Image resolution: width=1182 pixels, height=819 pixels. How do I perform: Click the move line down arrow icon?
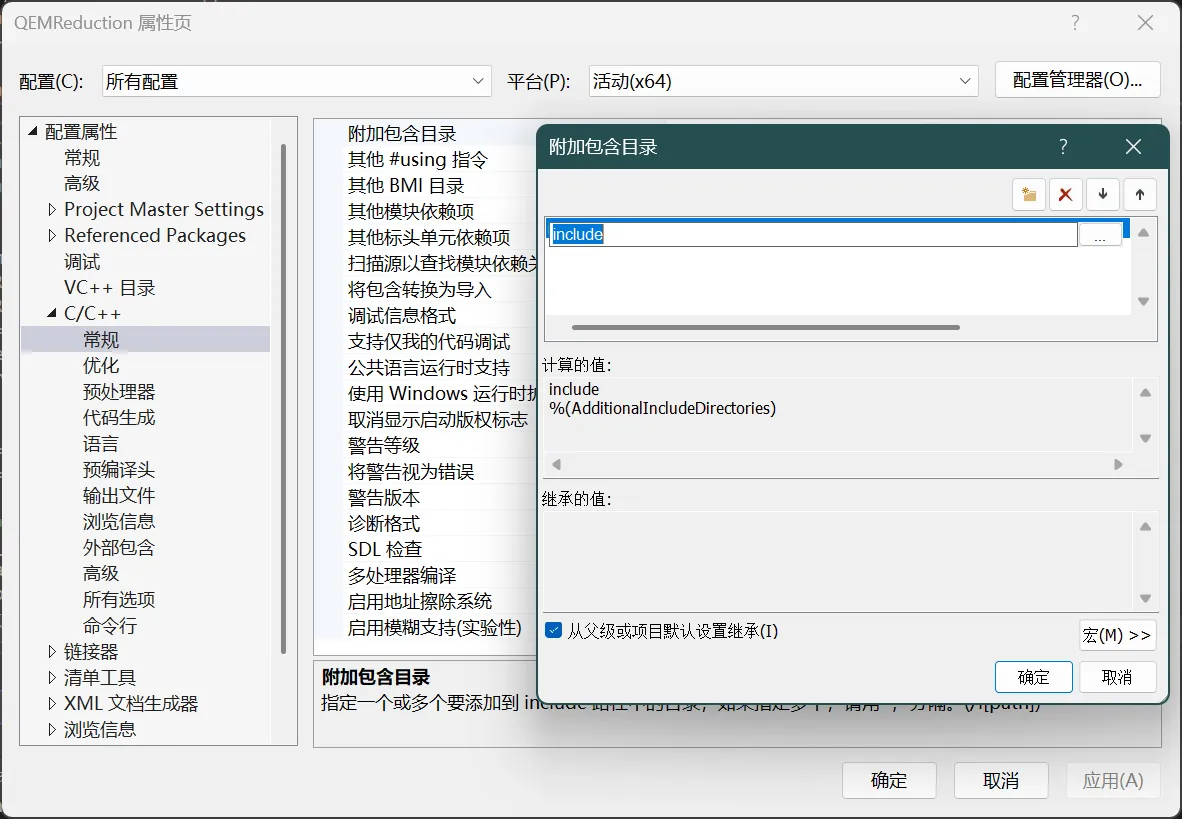[1103, 195]
